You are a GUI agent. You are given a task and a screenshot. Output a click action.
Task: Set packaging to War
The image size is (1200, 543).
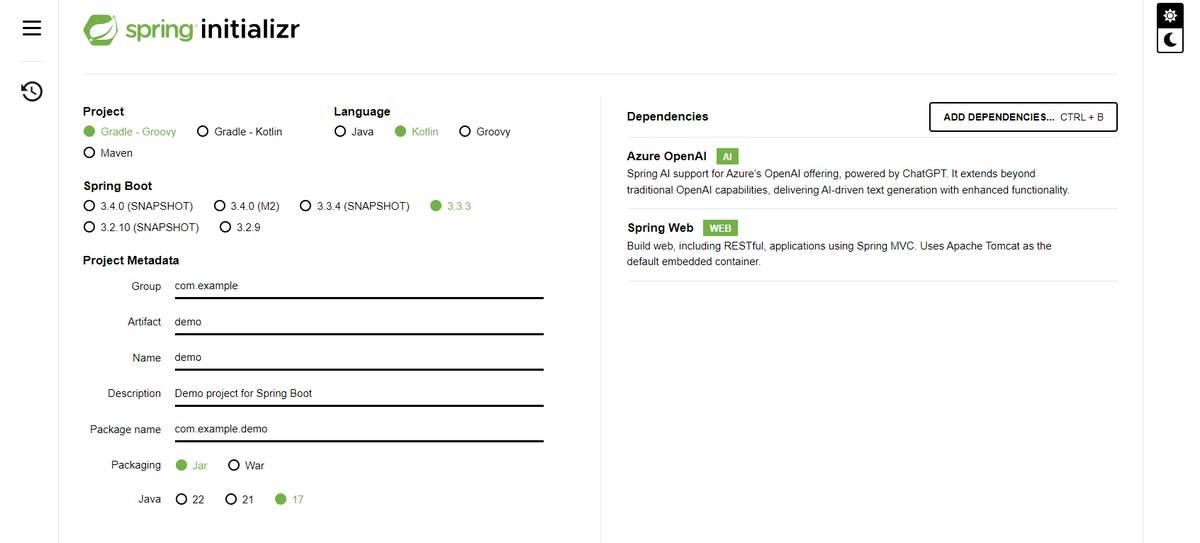pyautogui.click(x=246, y=465)
